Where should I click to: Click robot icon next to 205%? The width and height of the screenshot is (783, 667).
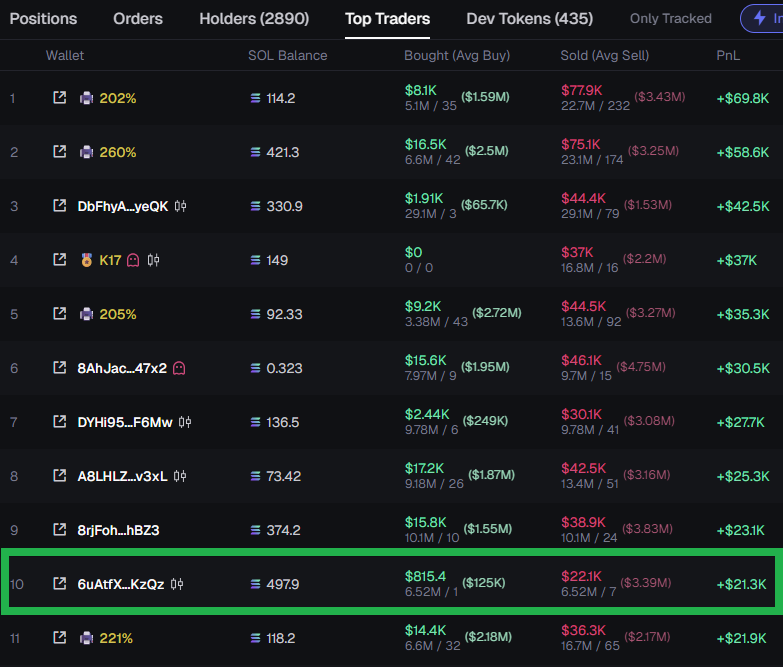click(86, 314)
